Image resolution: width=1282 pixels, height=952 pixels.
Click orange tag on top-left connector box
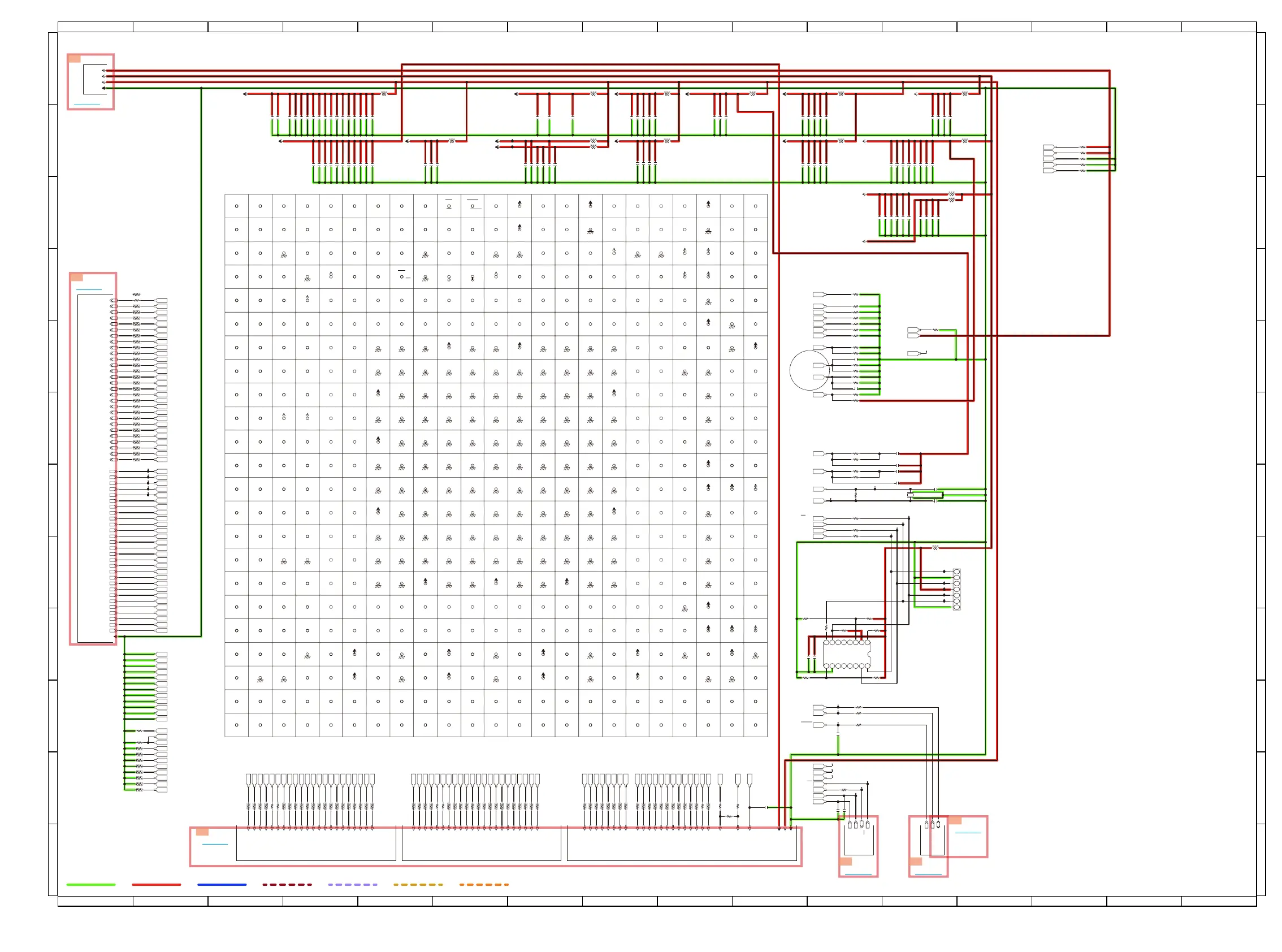(x=74, y=58)
